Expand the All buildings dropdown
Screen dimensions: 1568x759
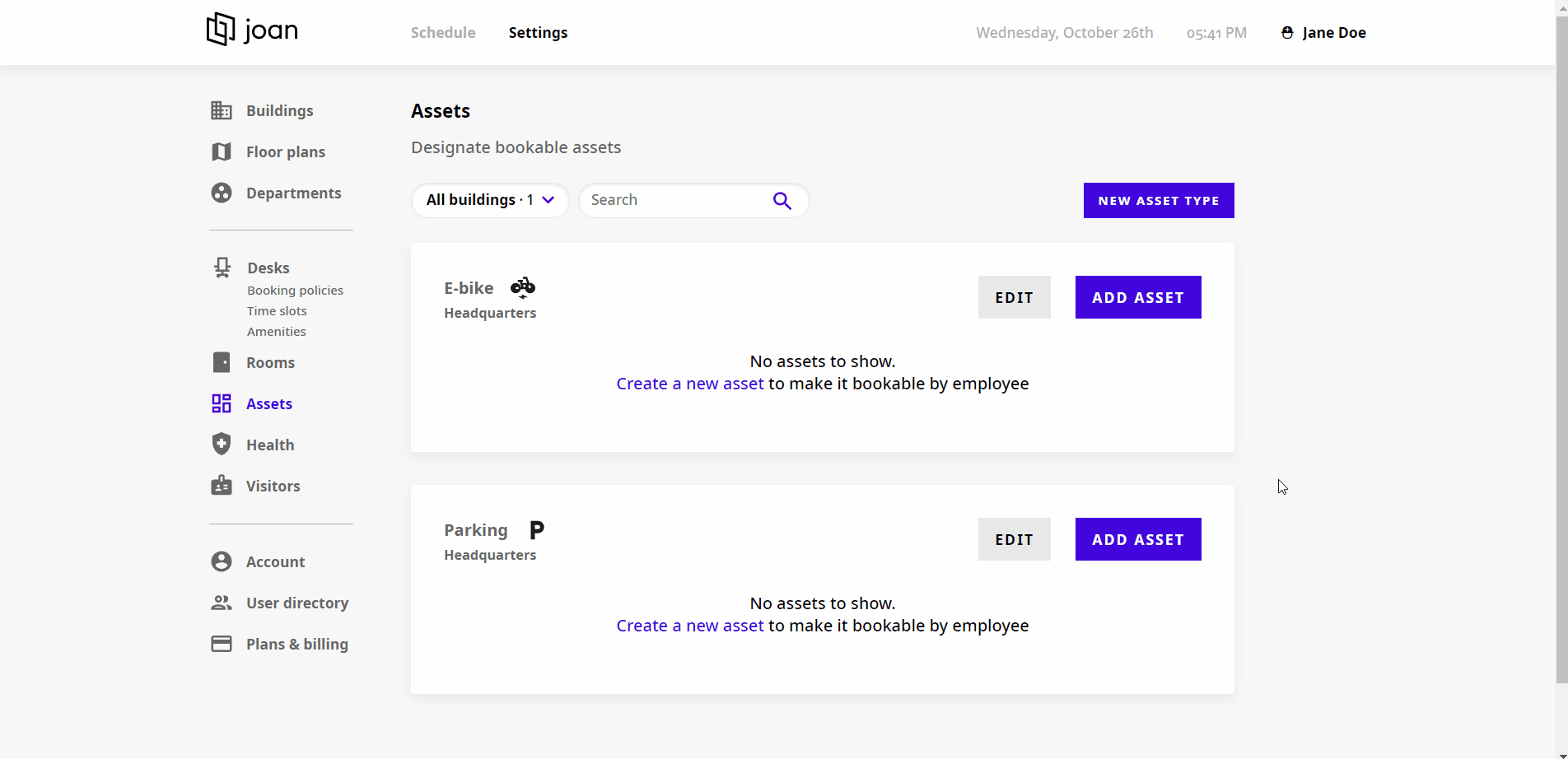pos(489,200)
